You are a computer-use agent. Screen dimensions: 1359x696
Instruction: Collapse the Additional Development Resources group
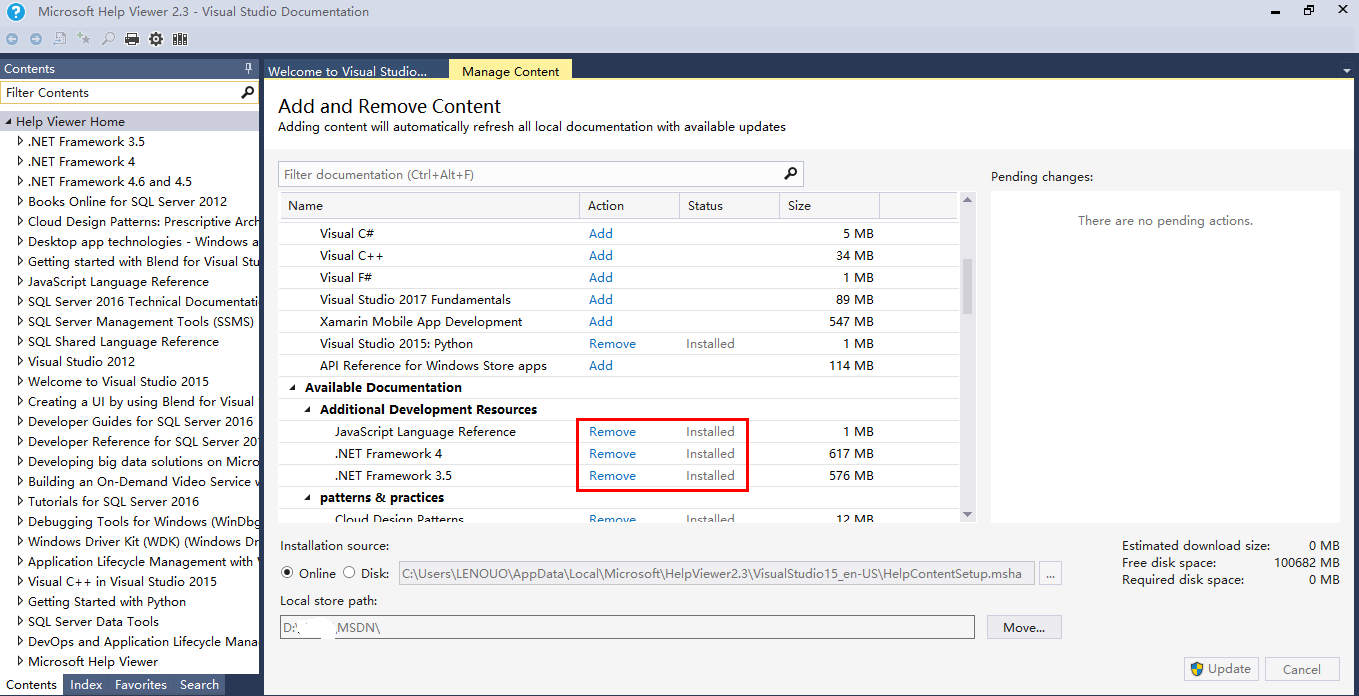pyautogui.click(x=308, y=410)
